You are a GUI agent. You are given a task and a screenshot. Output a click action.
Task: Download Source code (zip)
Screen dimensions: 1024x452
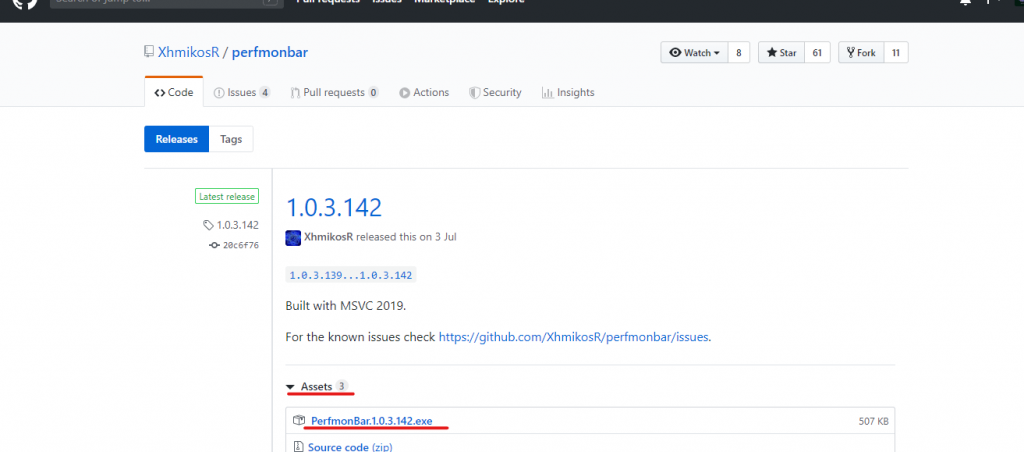click(x=350, y=447)
